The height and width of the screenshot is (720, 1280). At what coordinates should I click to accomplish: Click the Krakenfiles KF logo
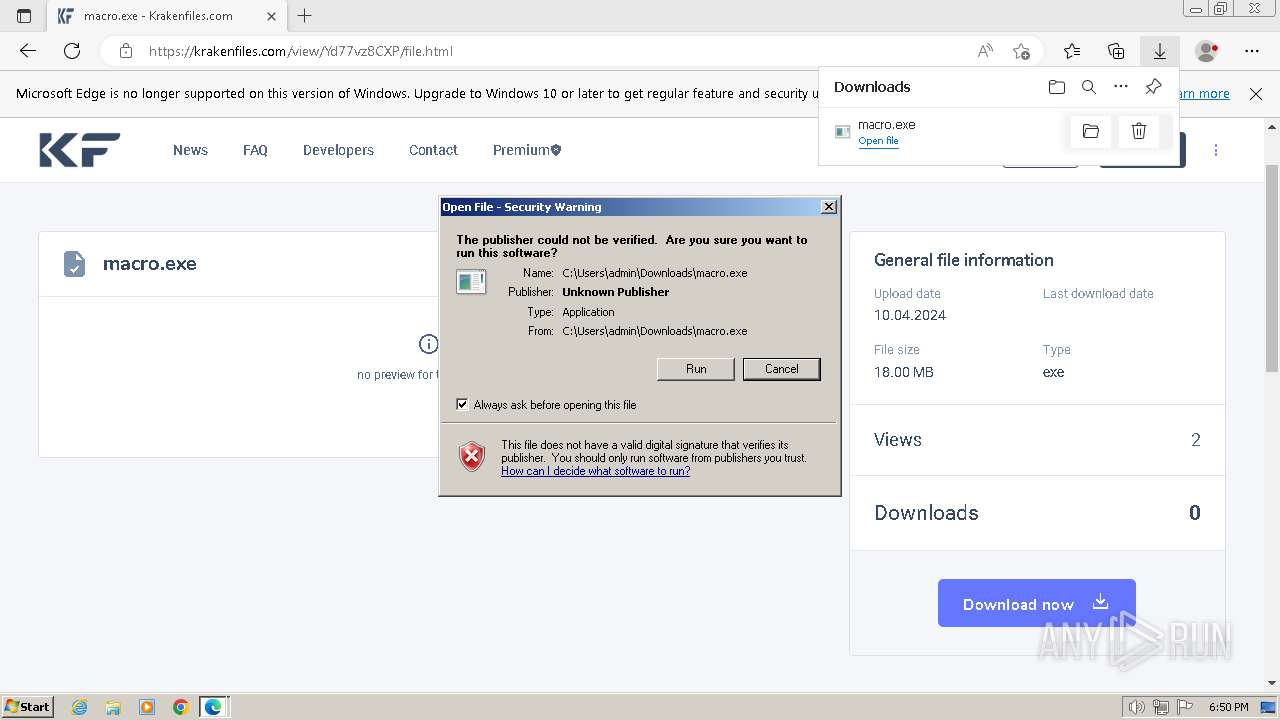point(80,150)
